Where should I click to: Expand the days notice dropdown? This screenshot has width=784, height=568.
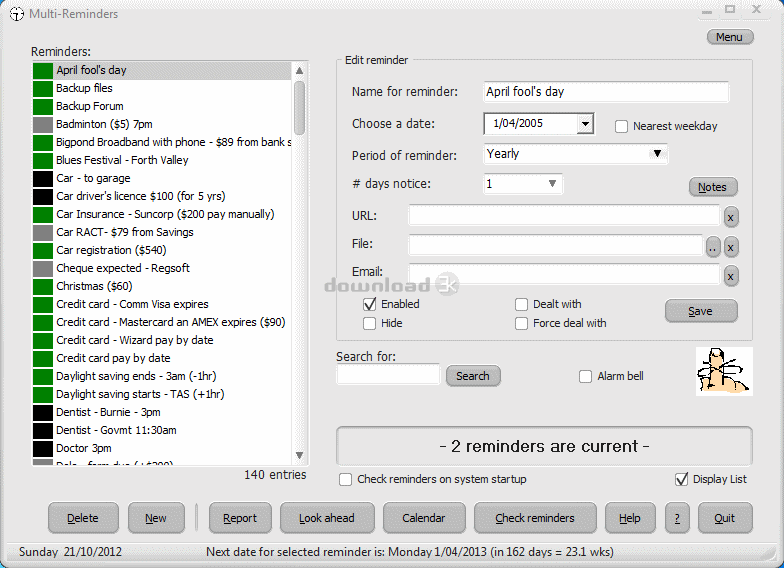click(552, 184)
